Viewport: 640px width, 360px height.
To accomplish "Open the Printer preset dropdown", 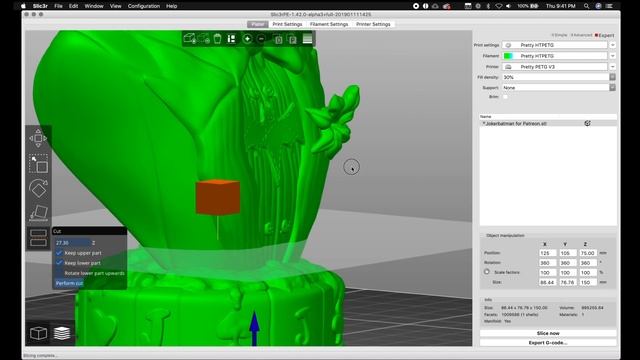I will (x=613, y=67).
